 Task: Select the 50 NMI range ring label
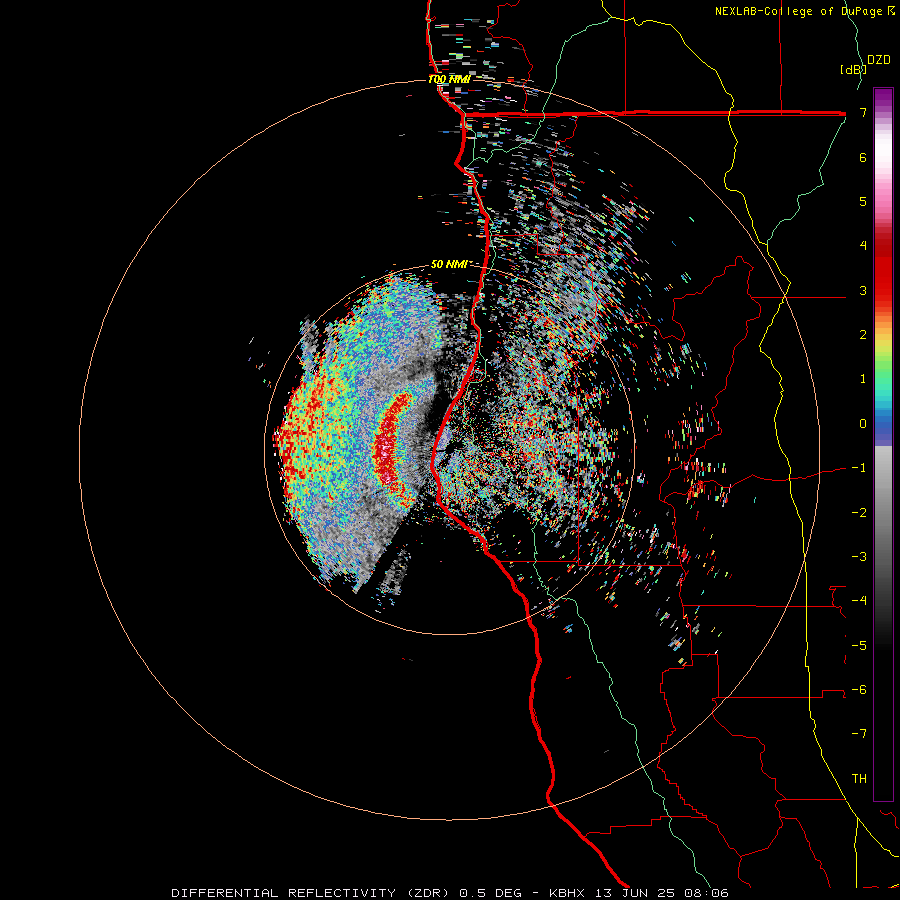[x=449, y=264]
